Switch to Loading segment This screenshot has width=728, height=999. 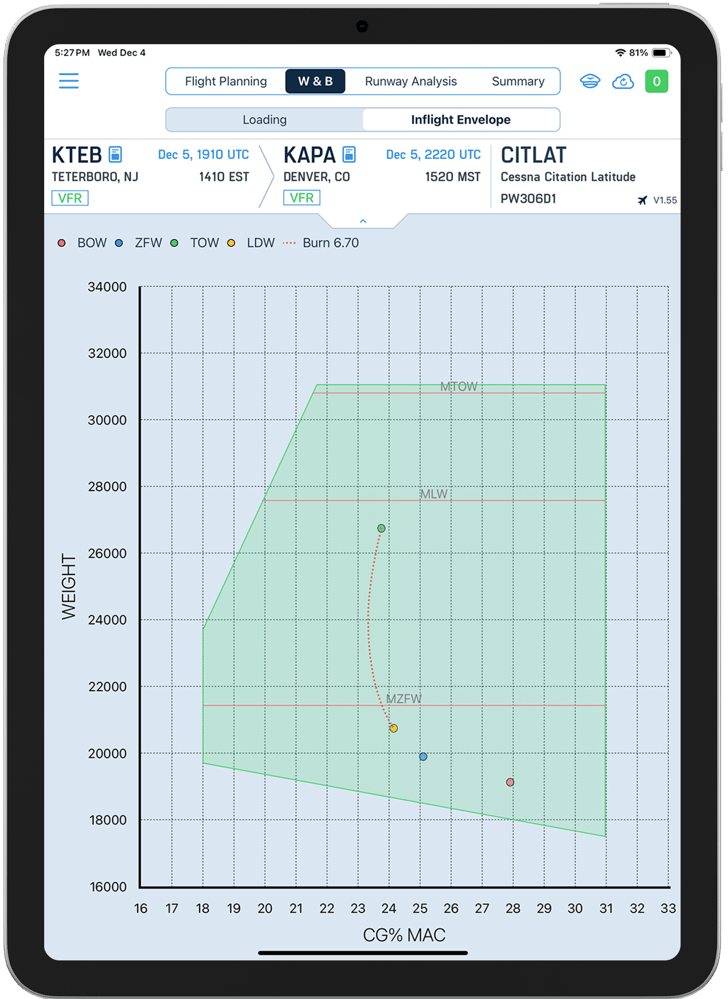pyautogui.click(x=264, y=120)
